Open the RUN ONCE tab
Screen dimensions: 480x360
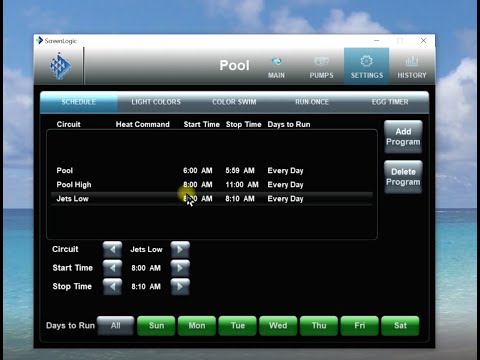pos(312,102)
